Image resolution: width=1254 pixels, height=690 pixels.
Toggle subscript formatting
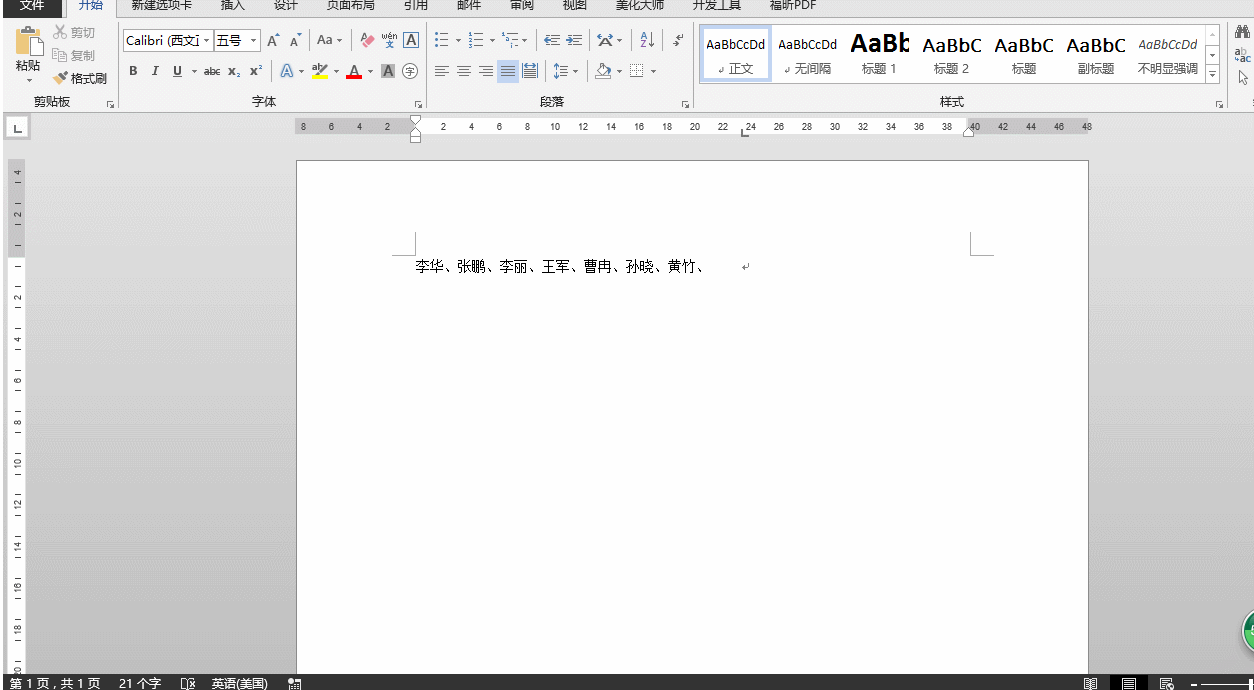234,71
